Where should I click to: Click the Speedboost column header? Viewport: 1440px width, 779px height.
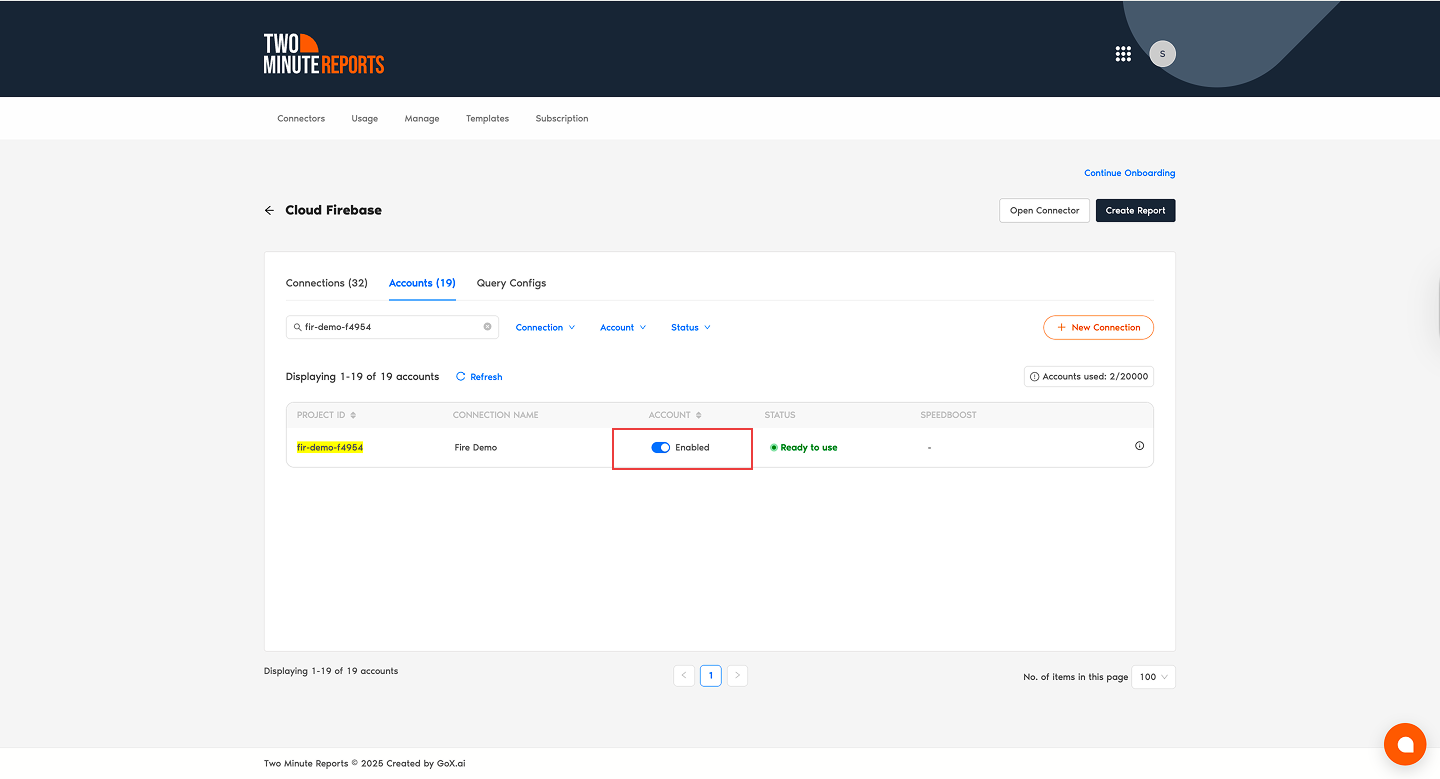click(949, 415)
